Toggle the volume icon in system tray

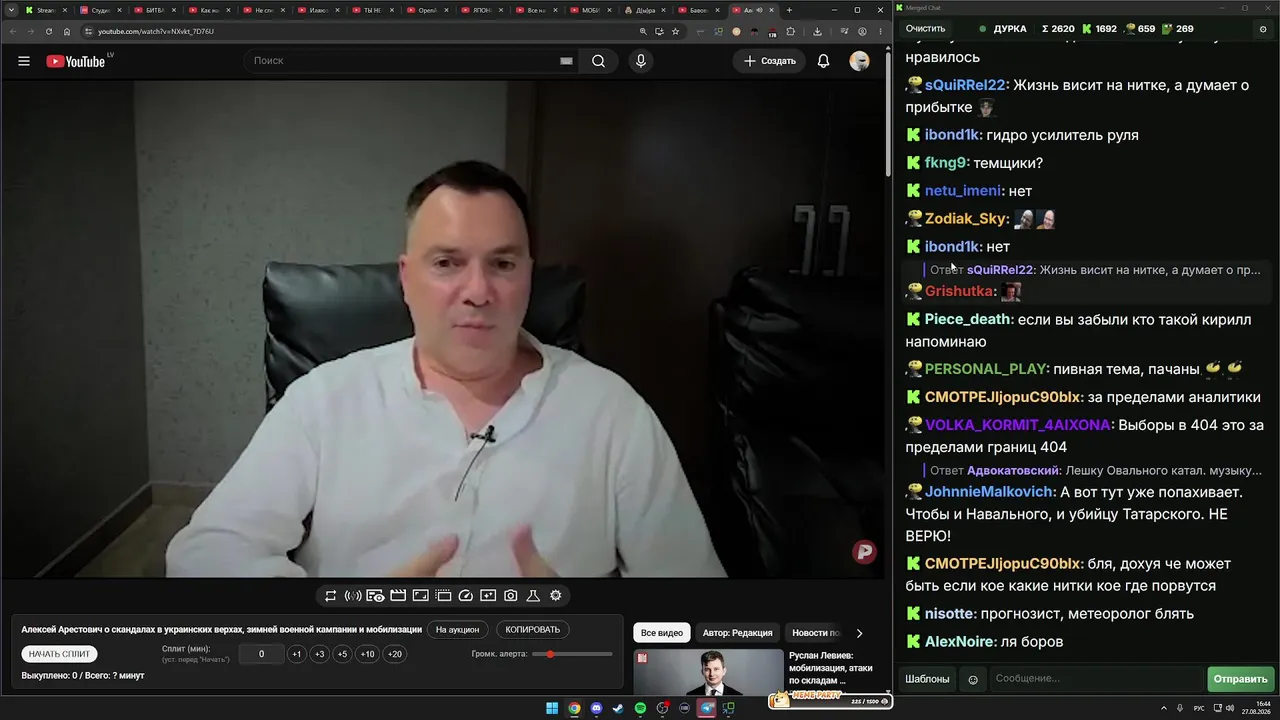tap(1229, 709)
